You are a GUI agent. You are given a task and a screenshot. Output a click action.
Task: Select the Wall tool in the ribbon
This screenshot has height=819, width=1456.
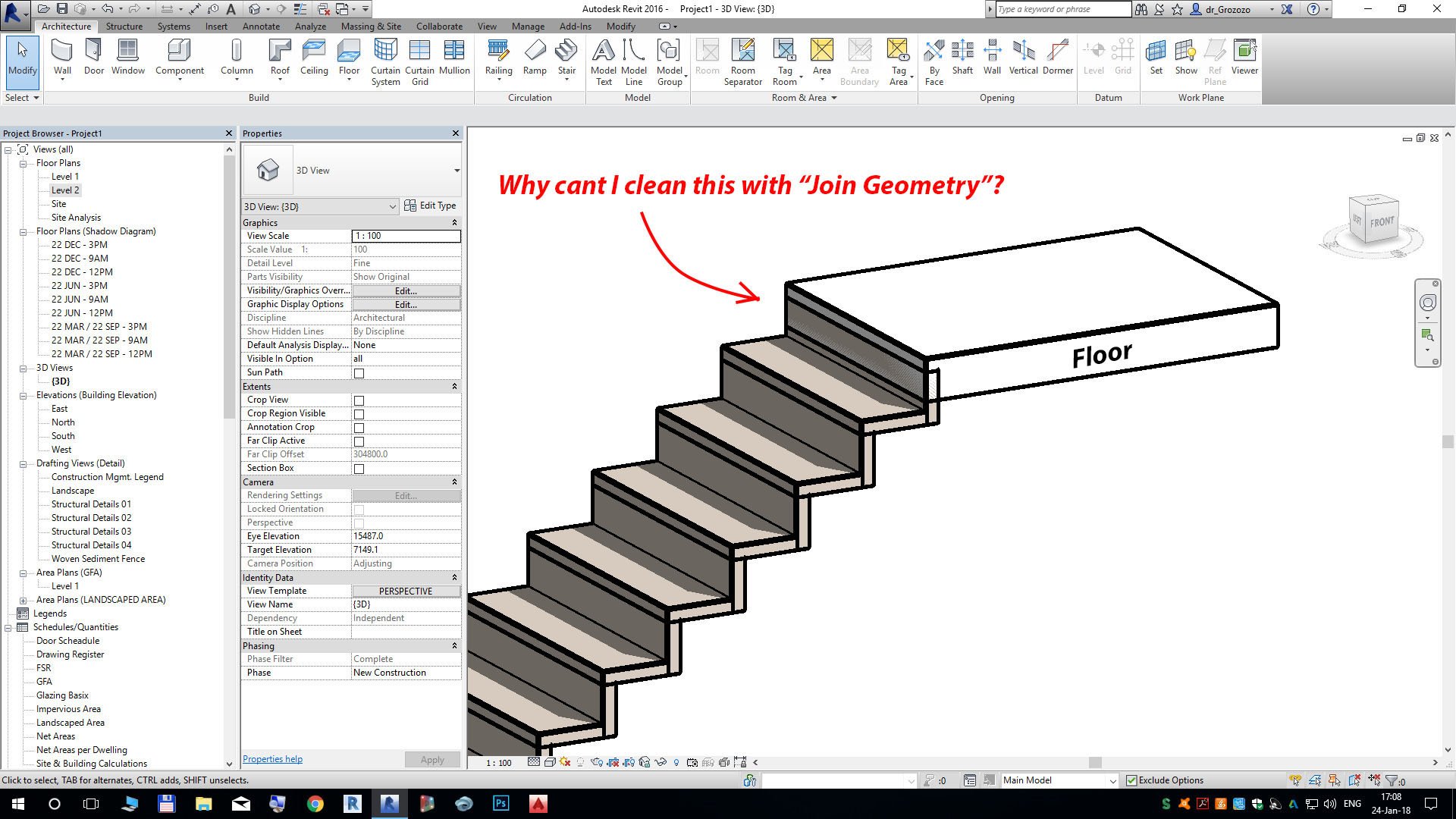pos(62,59)
